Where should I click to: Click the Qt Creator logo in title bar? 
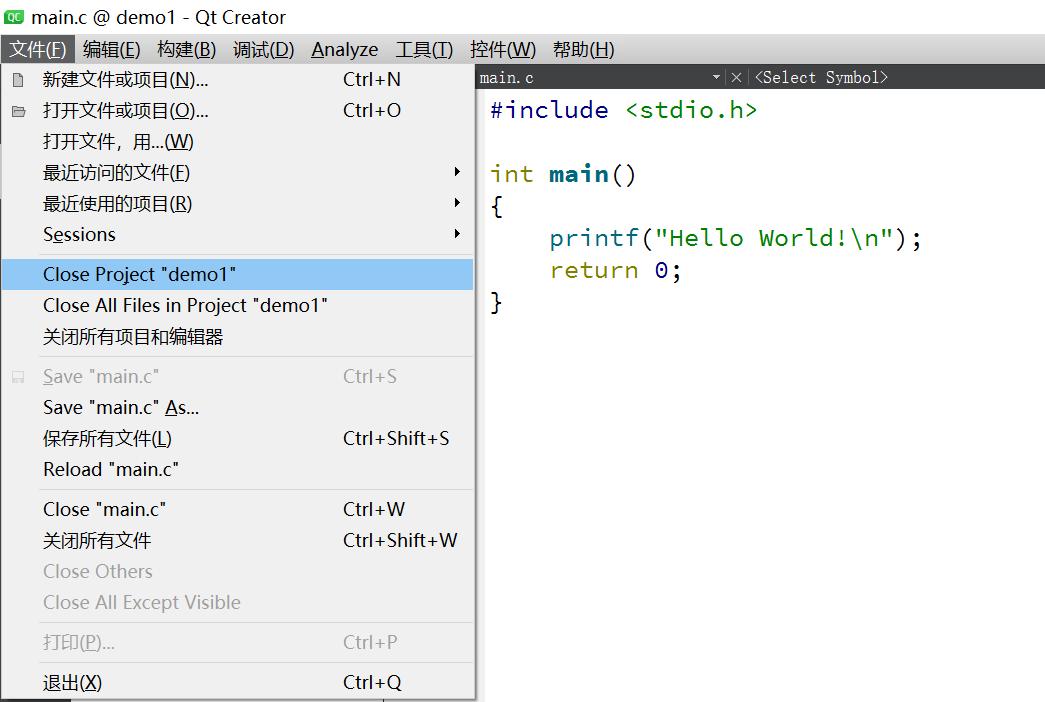pyautogui.click(x=14, y=17)
